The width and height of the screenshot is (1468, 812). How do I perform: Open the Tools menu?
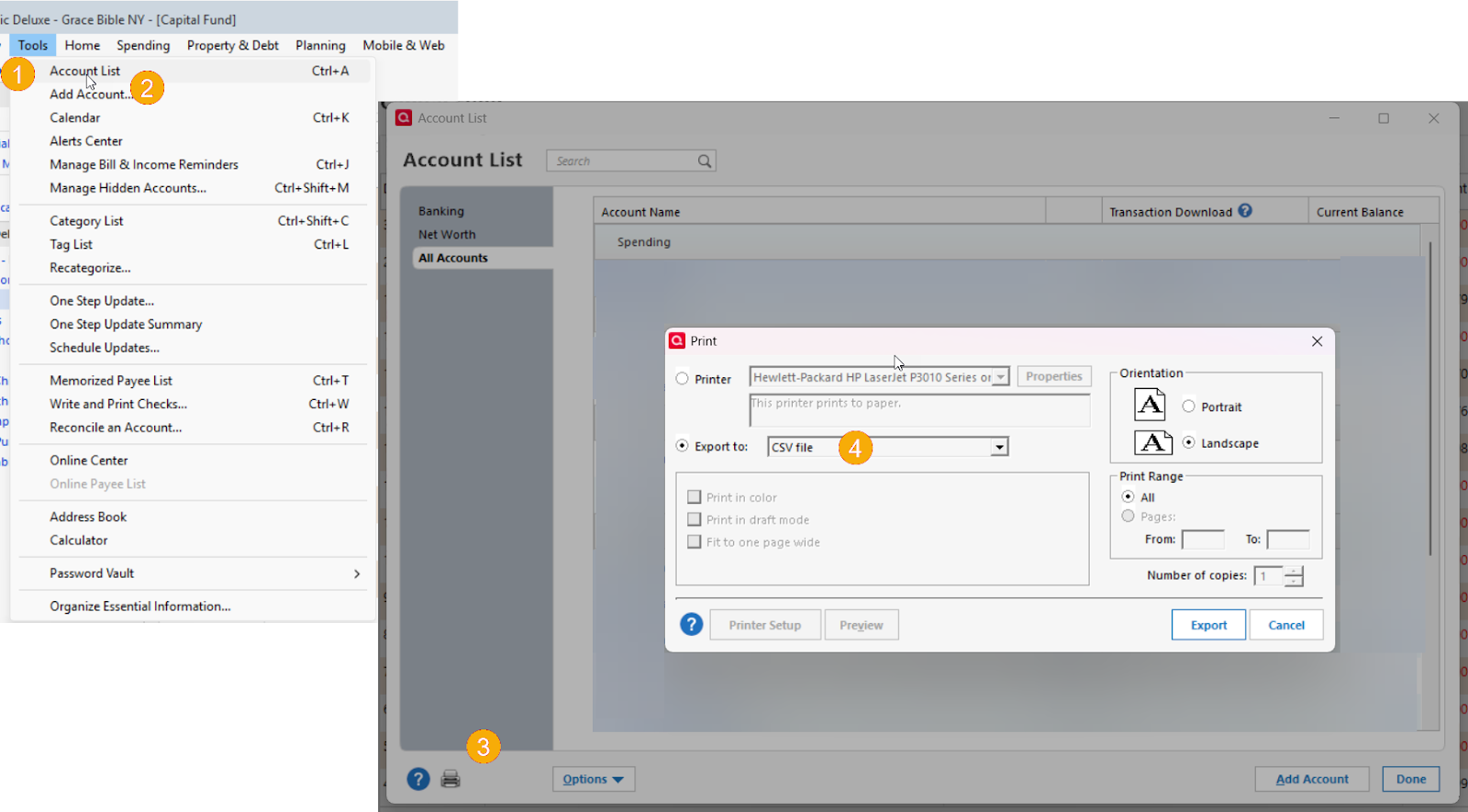coord(33,45)
